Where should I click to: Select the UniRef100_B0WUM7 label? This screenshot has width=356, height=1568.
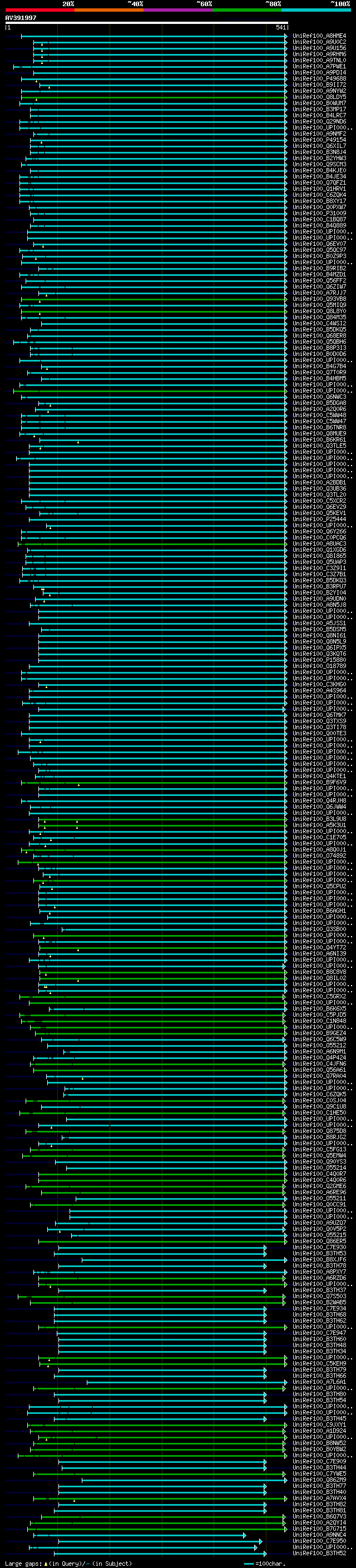click(319, 103)
